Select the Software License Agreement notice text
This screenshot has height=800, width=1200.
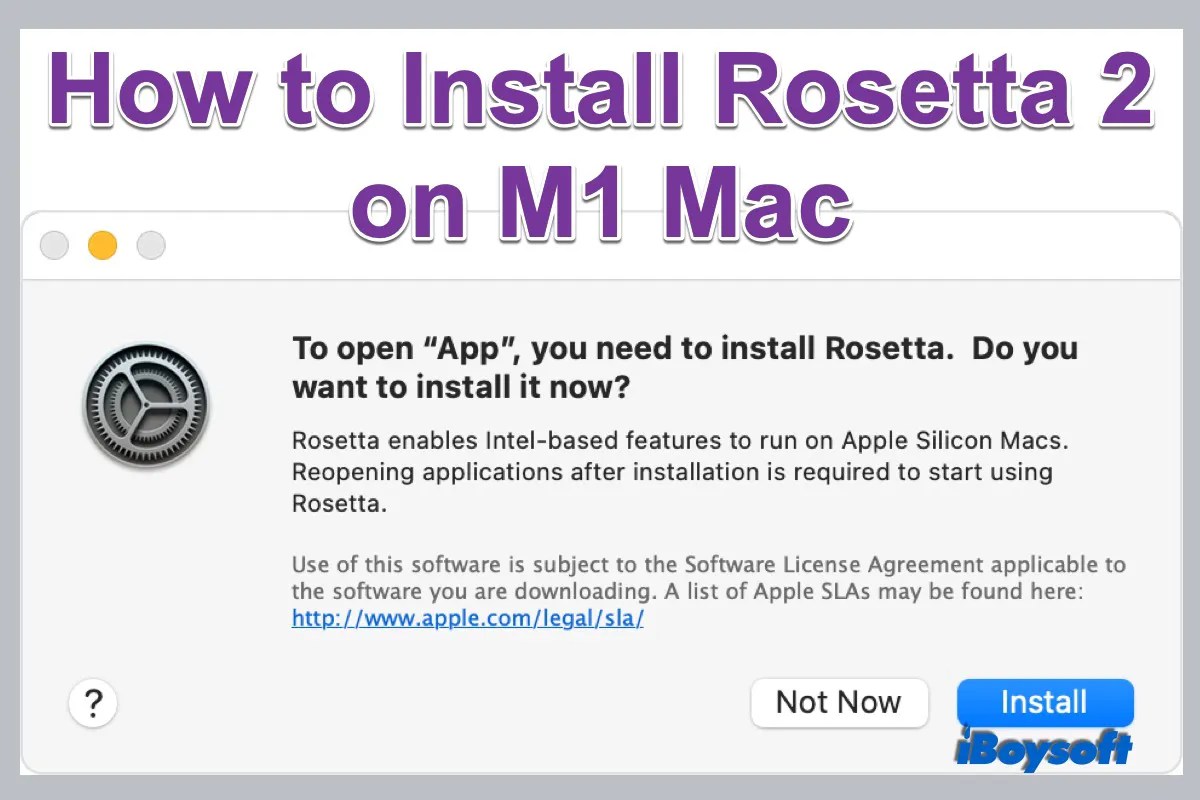click(708, 578)
